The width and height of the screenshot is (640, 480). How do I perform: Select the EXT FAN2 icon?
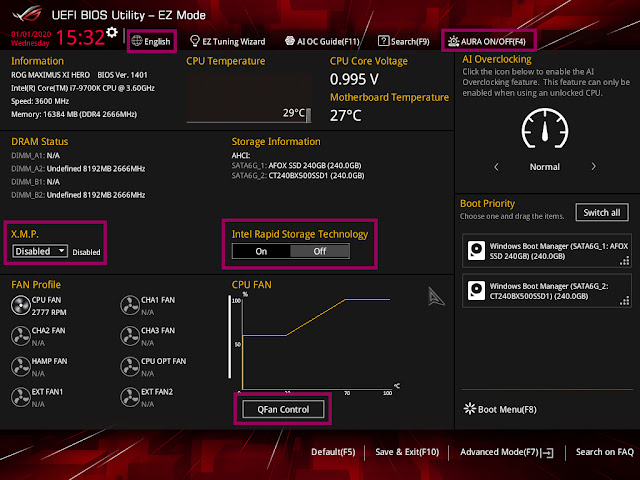[130, 398]
